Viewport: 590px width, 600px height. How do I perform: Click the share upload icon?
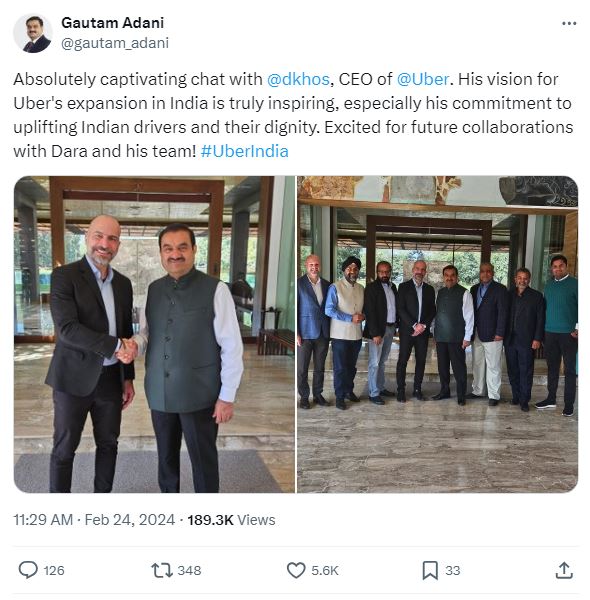(564, 570)
